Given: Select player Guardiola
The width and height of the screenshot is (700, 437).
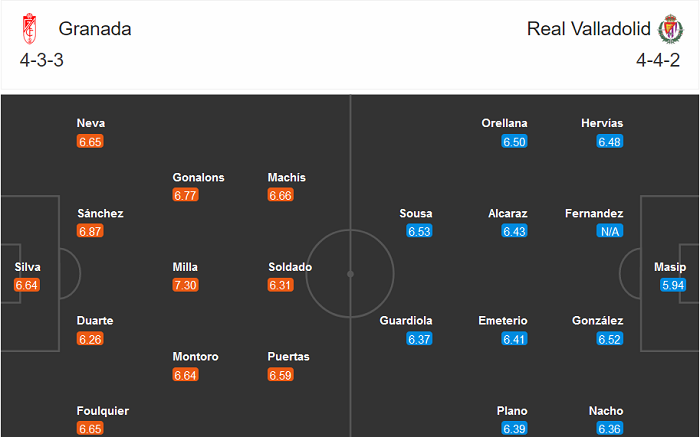Looking at the screenshot, I should click(406, 321).
